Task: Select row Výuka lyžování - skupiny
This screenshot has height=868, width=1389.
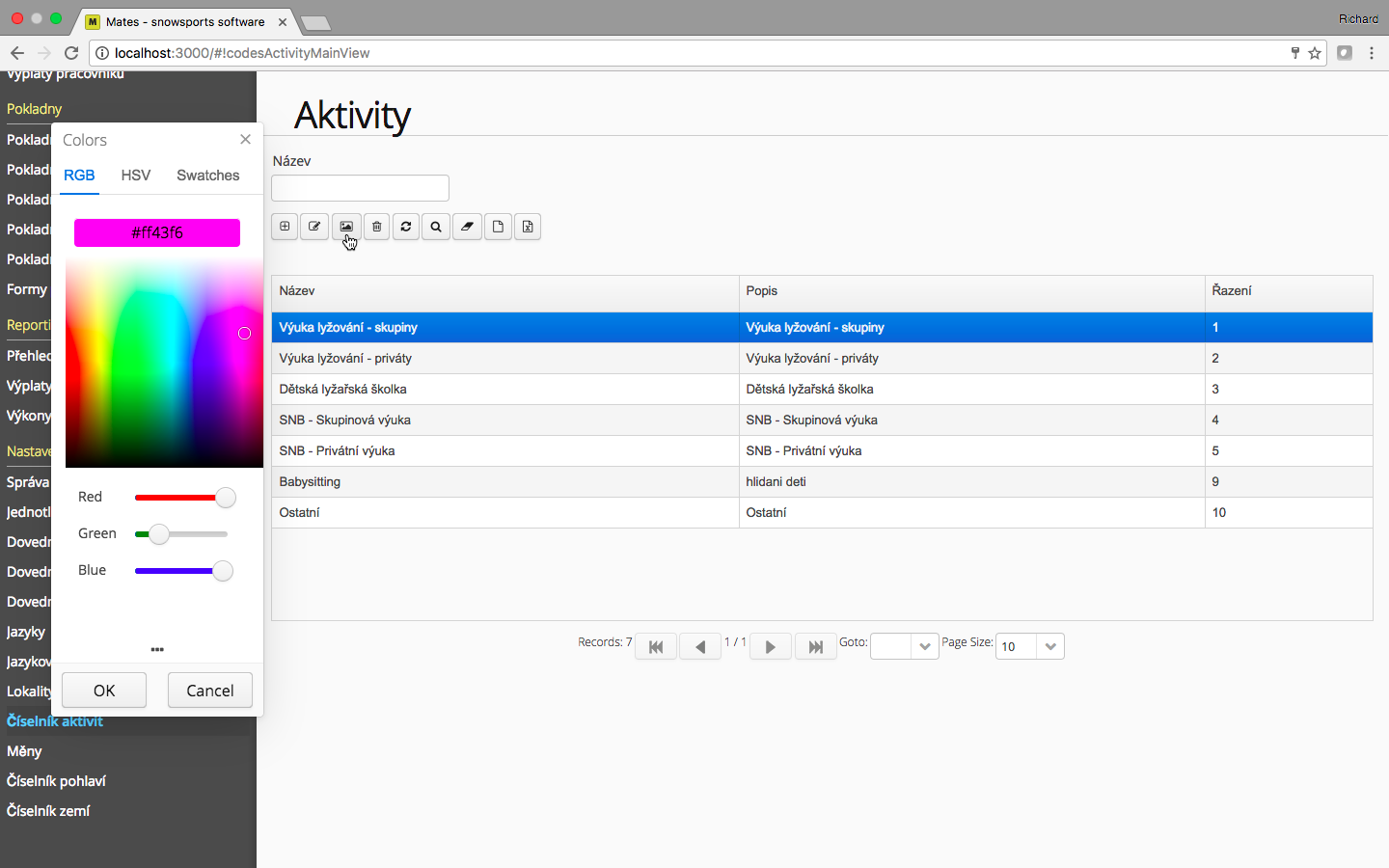Action: 822,328
